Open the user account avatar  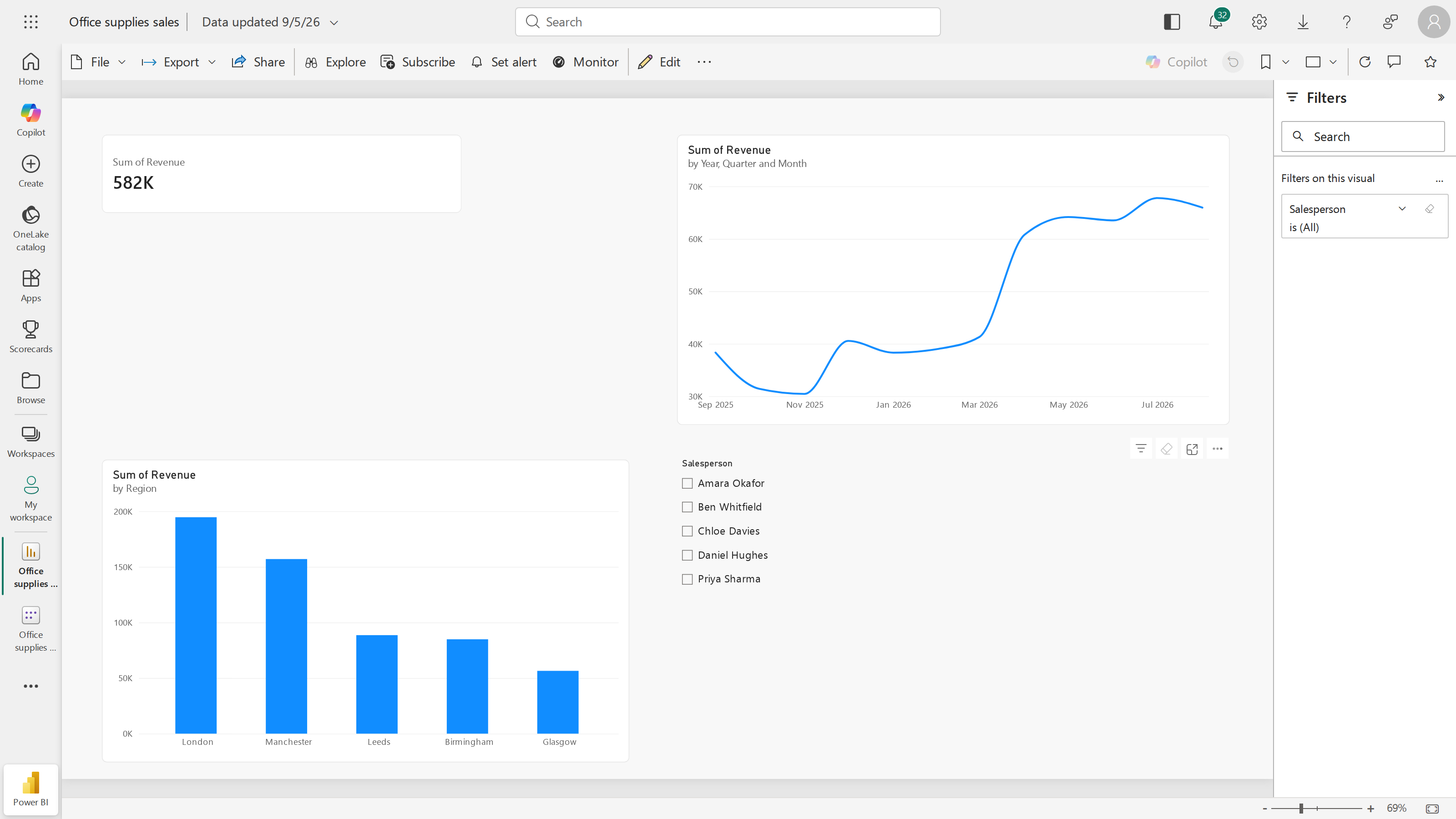click(x=1434, y=22)
